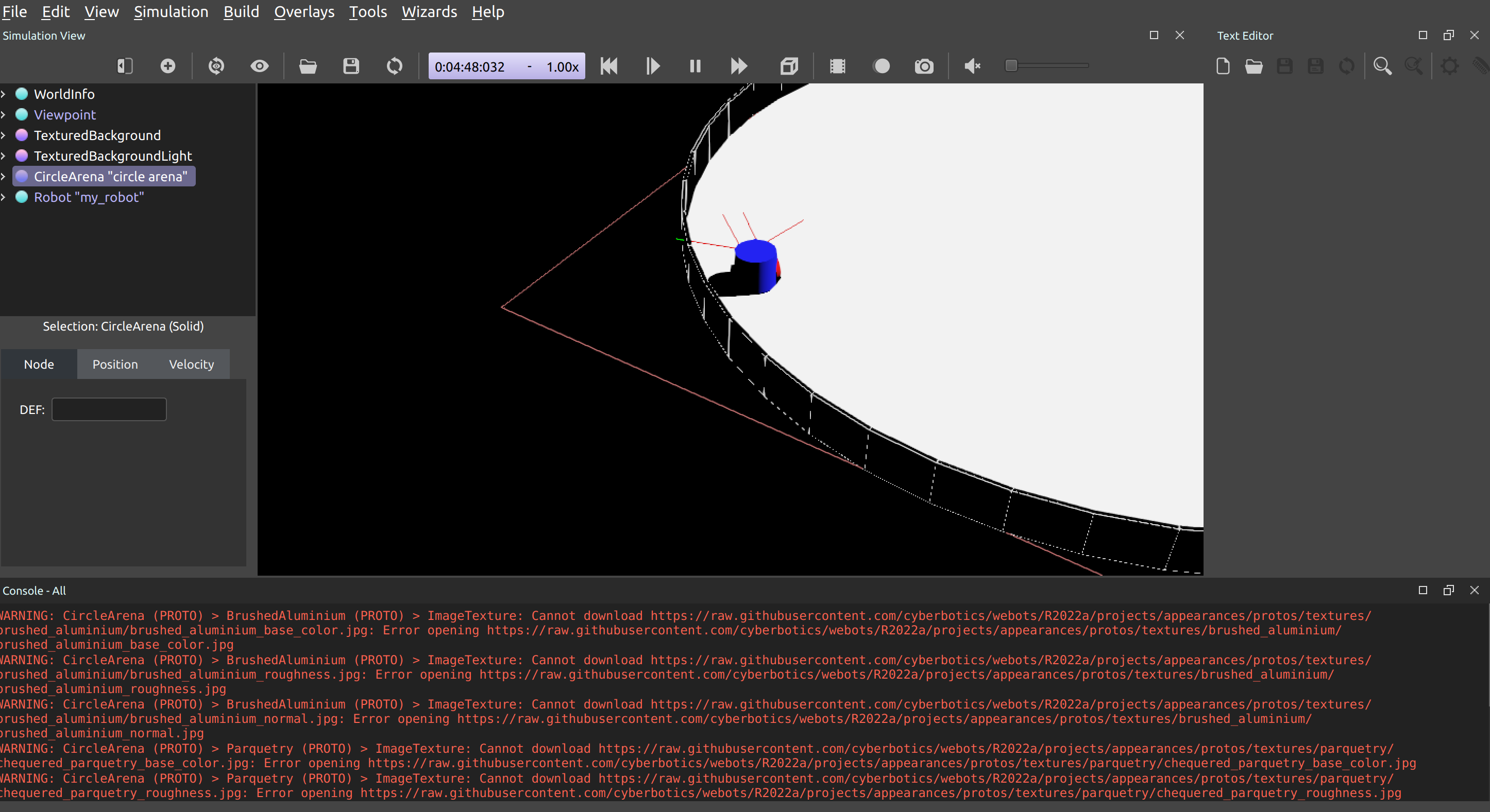Screen dimensions: 1490x812
Task: Select CircleArena "circle arena" tree item
Action: click(x=104, y=176)
